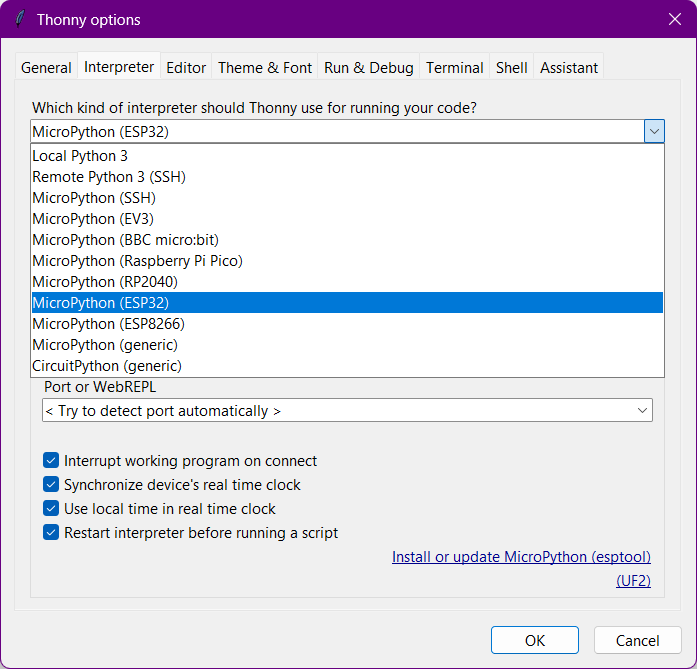Click the interpreter combo box field showing MicroPython (ESP32)
This screenshot has width=697, height=669.
[x=337, y=131]
